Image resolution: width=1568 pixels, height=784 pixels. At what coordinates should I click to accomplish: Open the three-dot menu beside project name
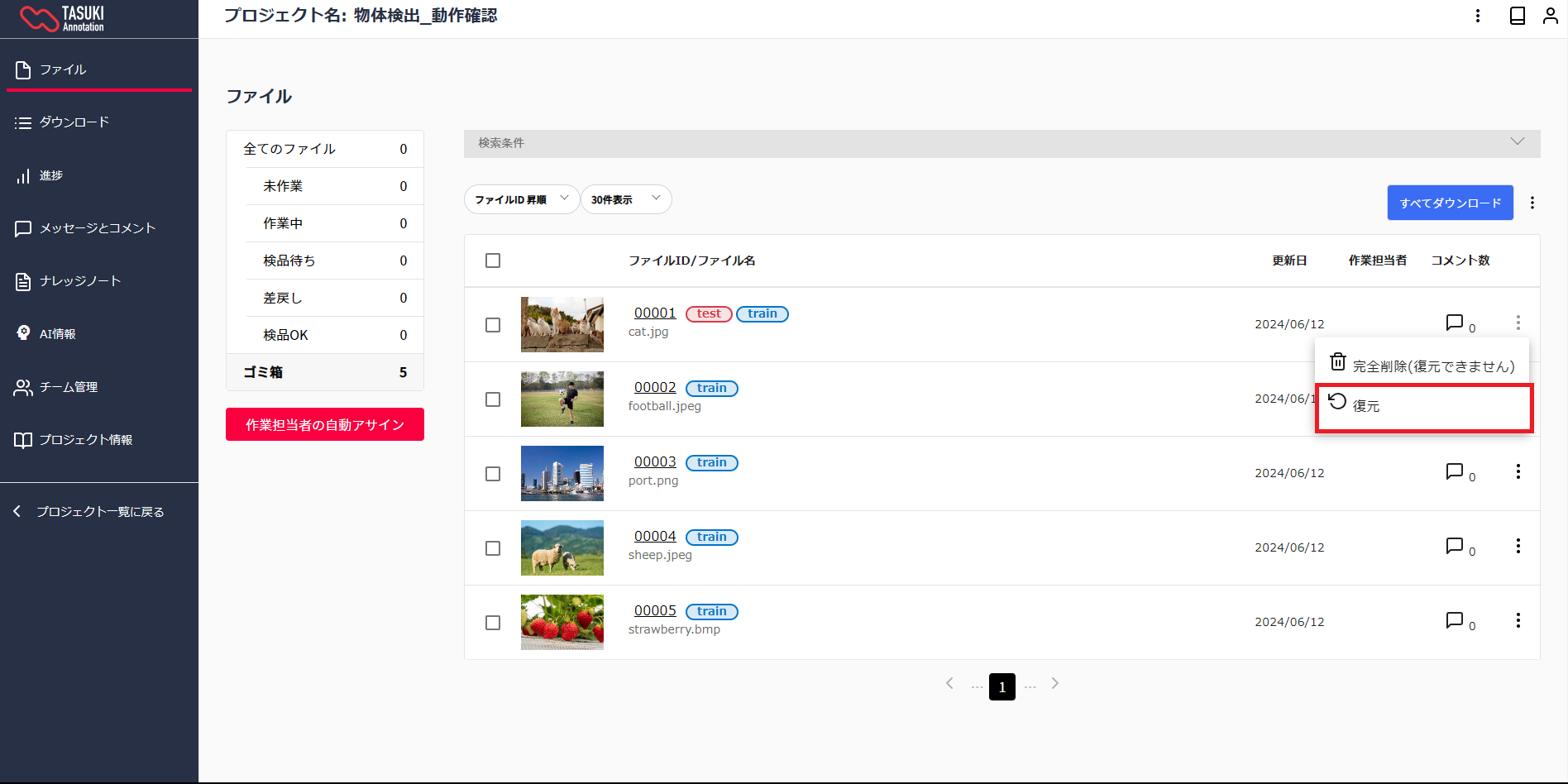pos(1478,16)
